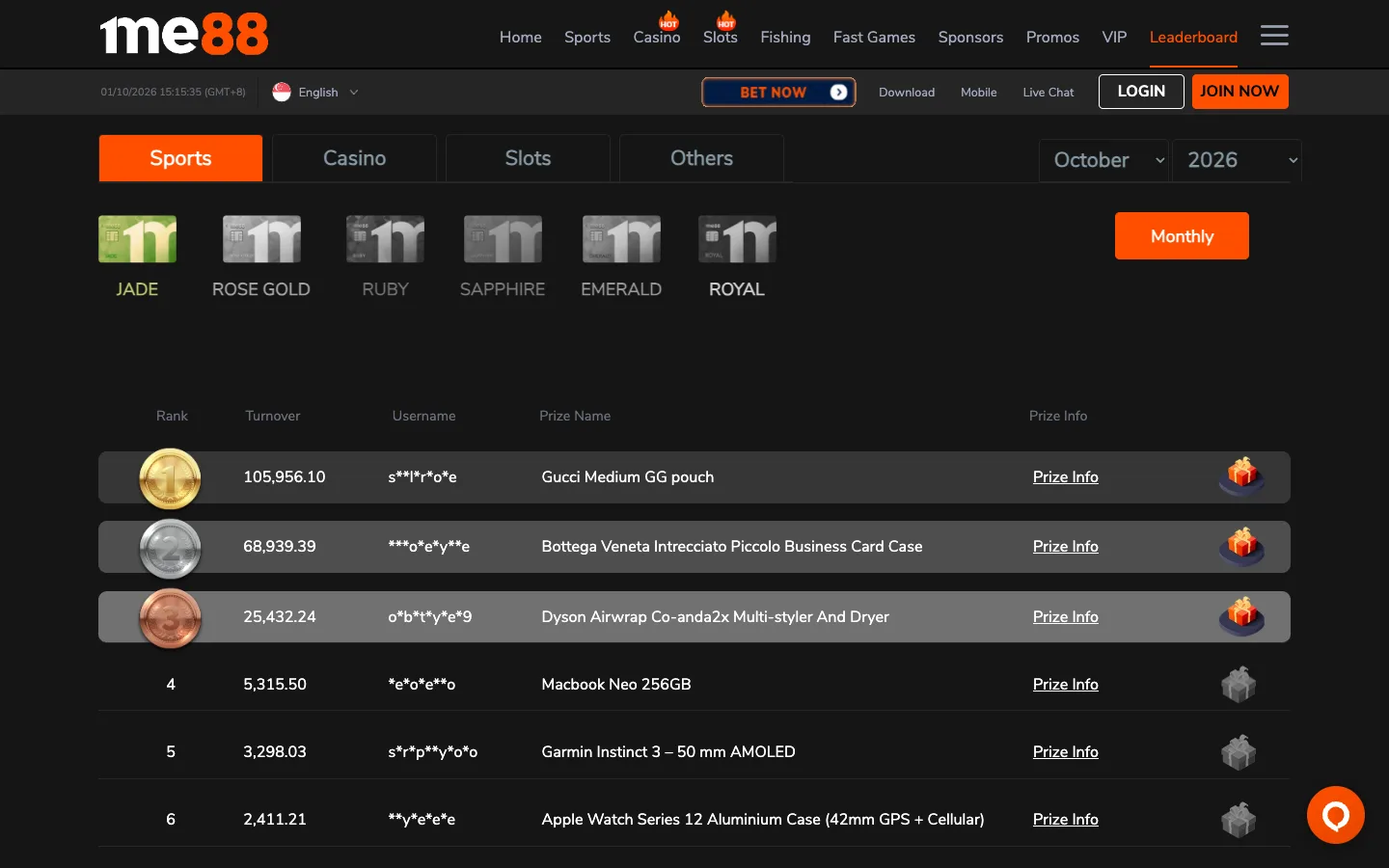Click the JOIN NOW button
Viewport: 1389px width, 868px height.
click(1239, 92)
